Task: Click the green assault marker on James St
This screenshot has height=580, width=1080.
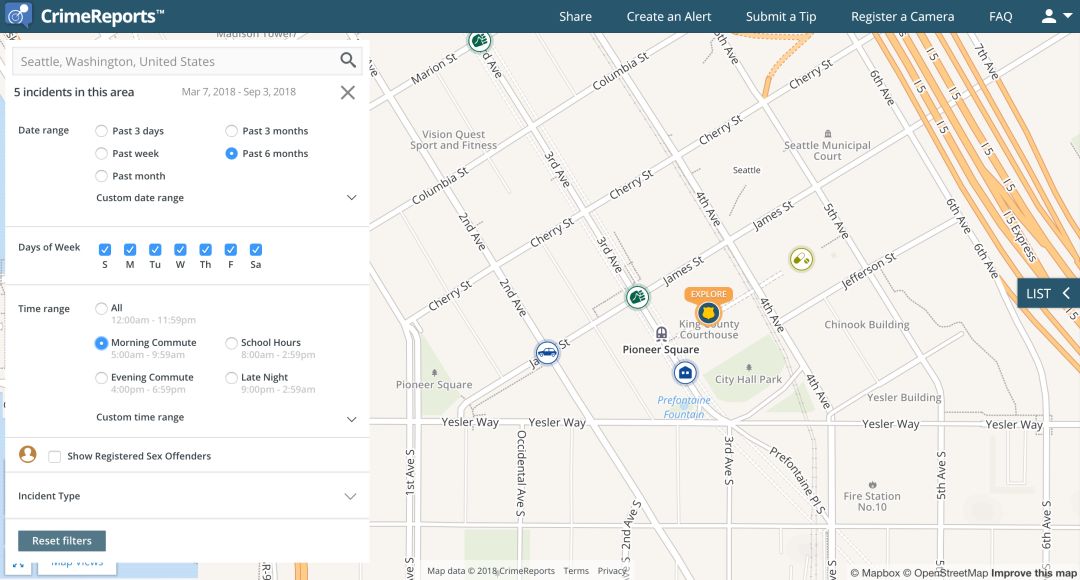Action: [637, 298]
